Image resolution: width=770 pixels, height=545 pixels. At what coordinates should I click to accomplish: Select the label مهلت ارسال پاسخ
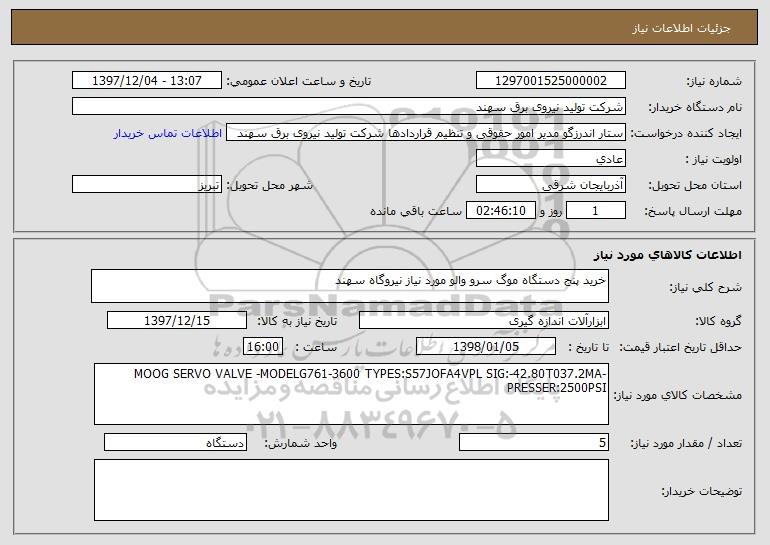coord(693,211)
